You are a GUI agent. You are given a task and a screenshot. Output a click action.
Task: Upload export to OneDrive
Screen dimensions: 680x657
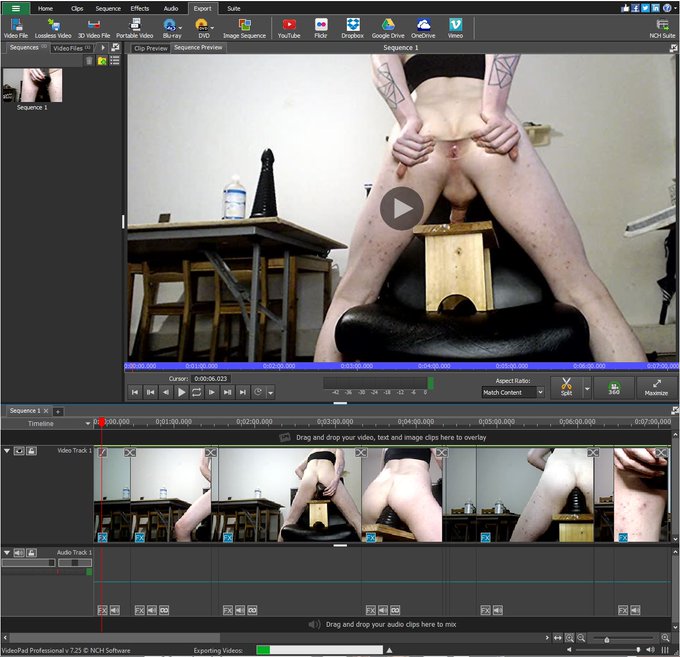[423, 29]
